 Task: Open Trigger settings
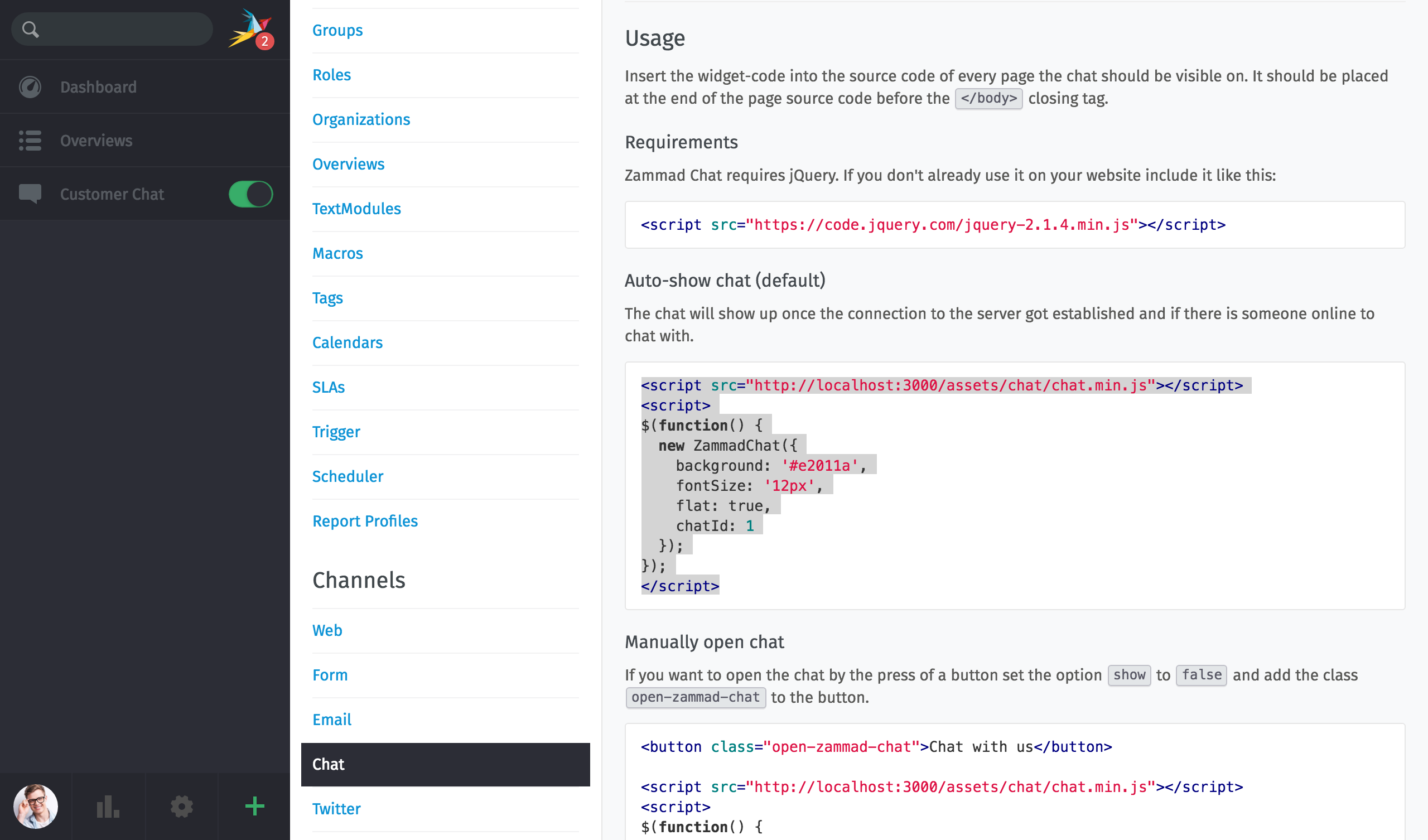pyautogui.click(x=336, y=432)
